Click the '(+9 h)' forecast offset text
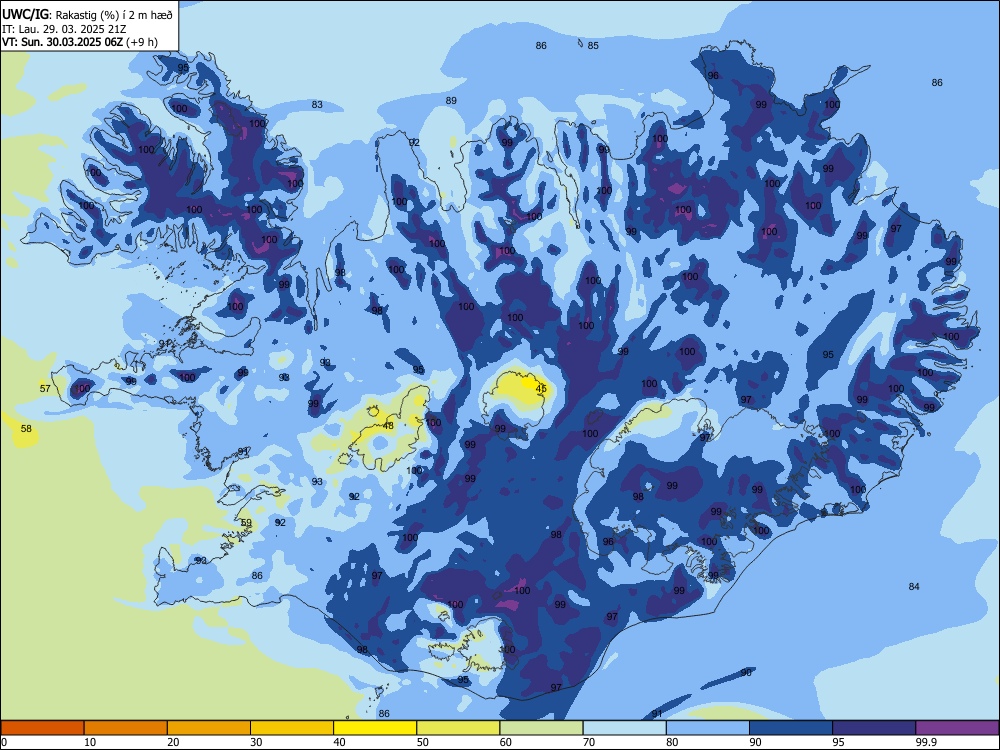1000x750 pixels. coord(142,42)
